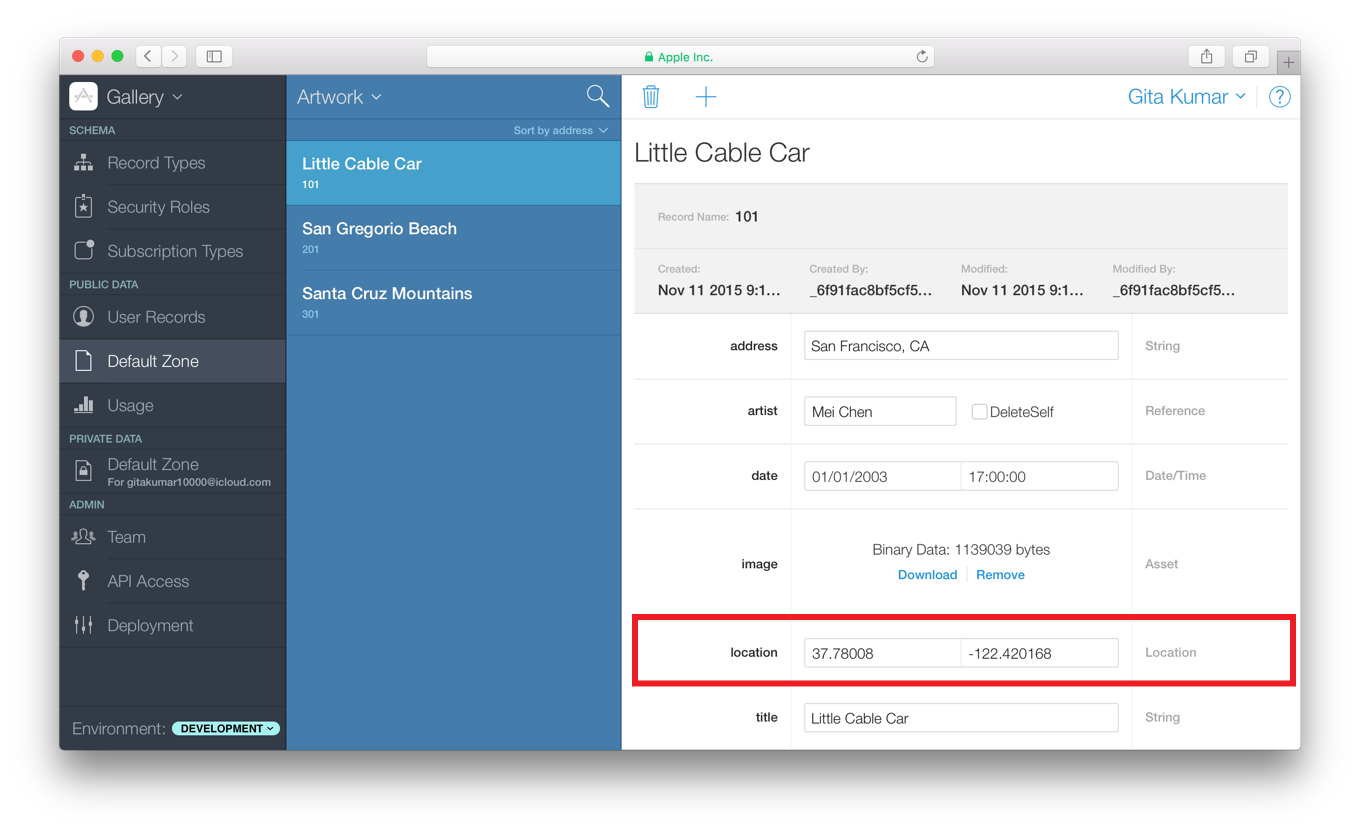View User Records public data
This screenshot has width=1360, height=835.
[x=157, y=317]
